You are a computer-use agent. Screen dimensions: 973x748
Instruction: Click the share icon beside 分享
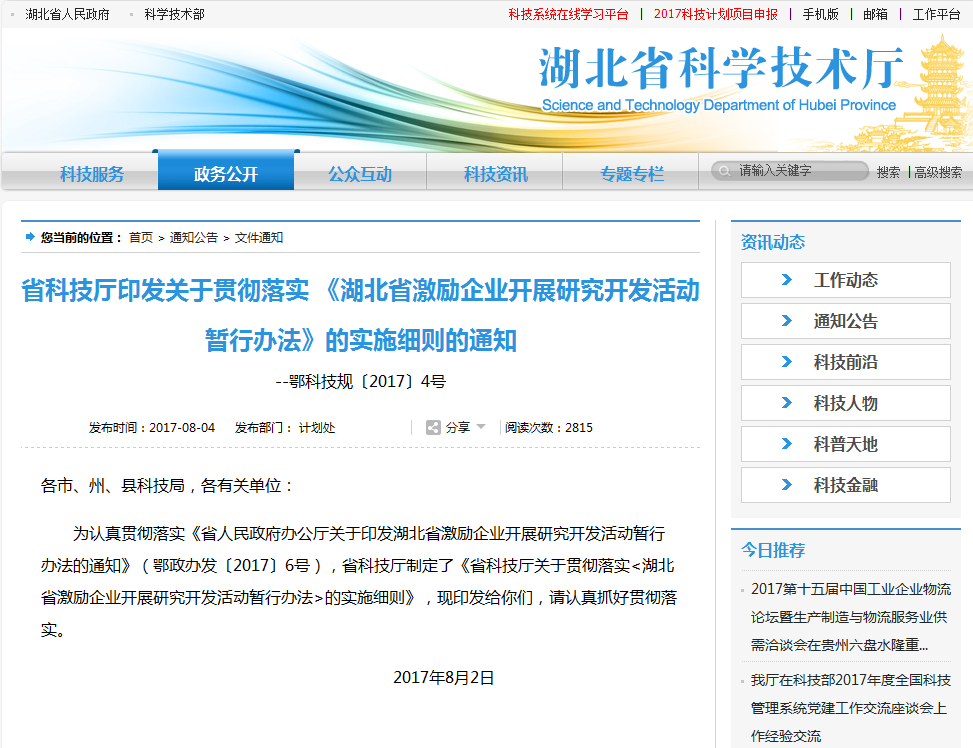(x=433, y=427)
